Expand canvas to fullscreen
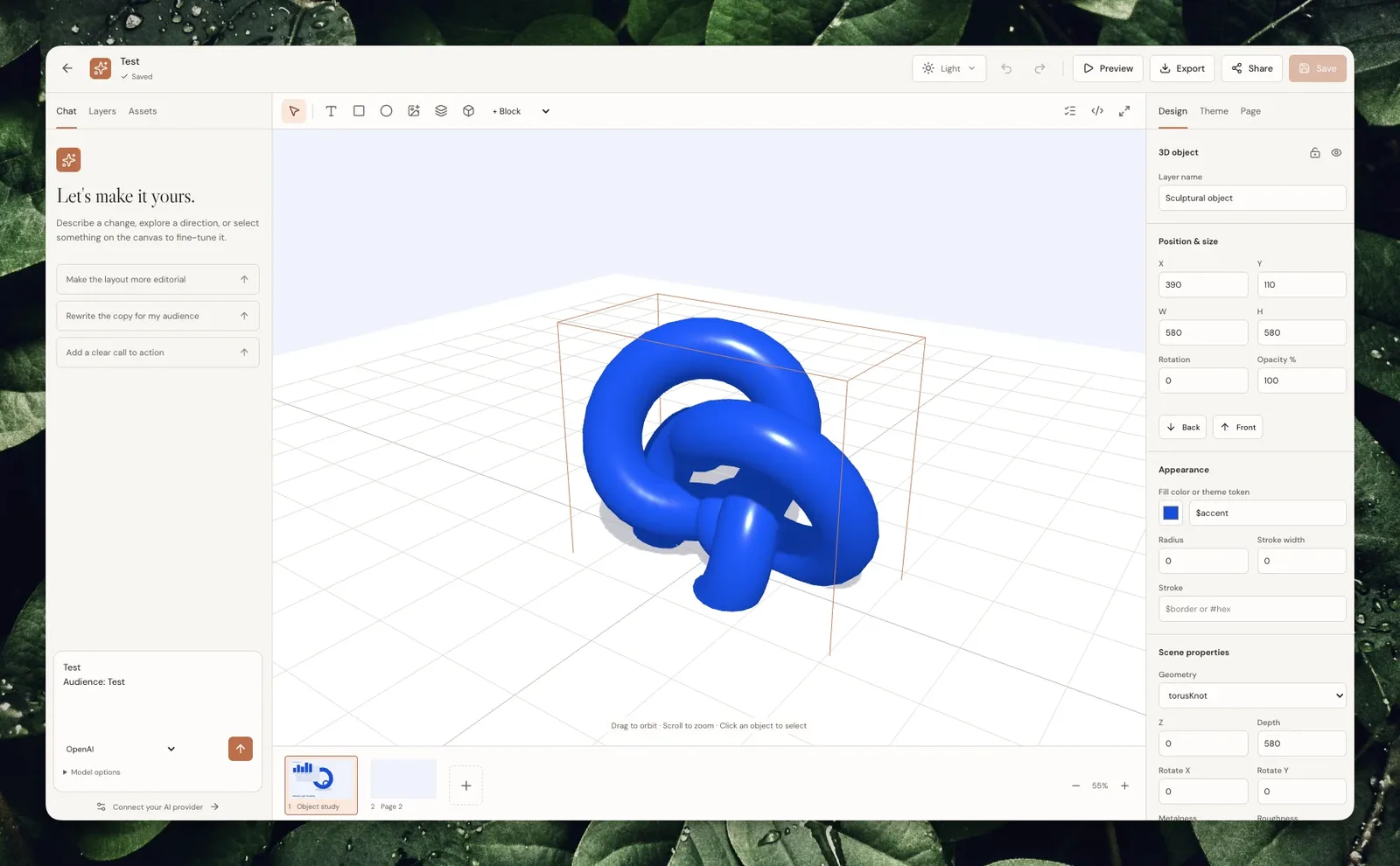This screenshot has height=866, width=1400. click(1124, 111)
